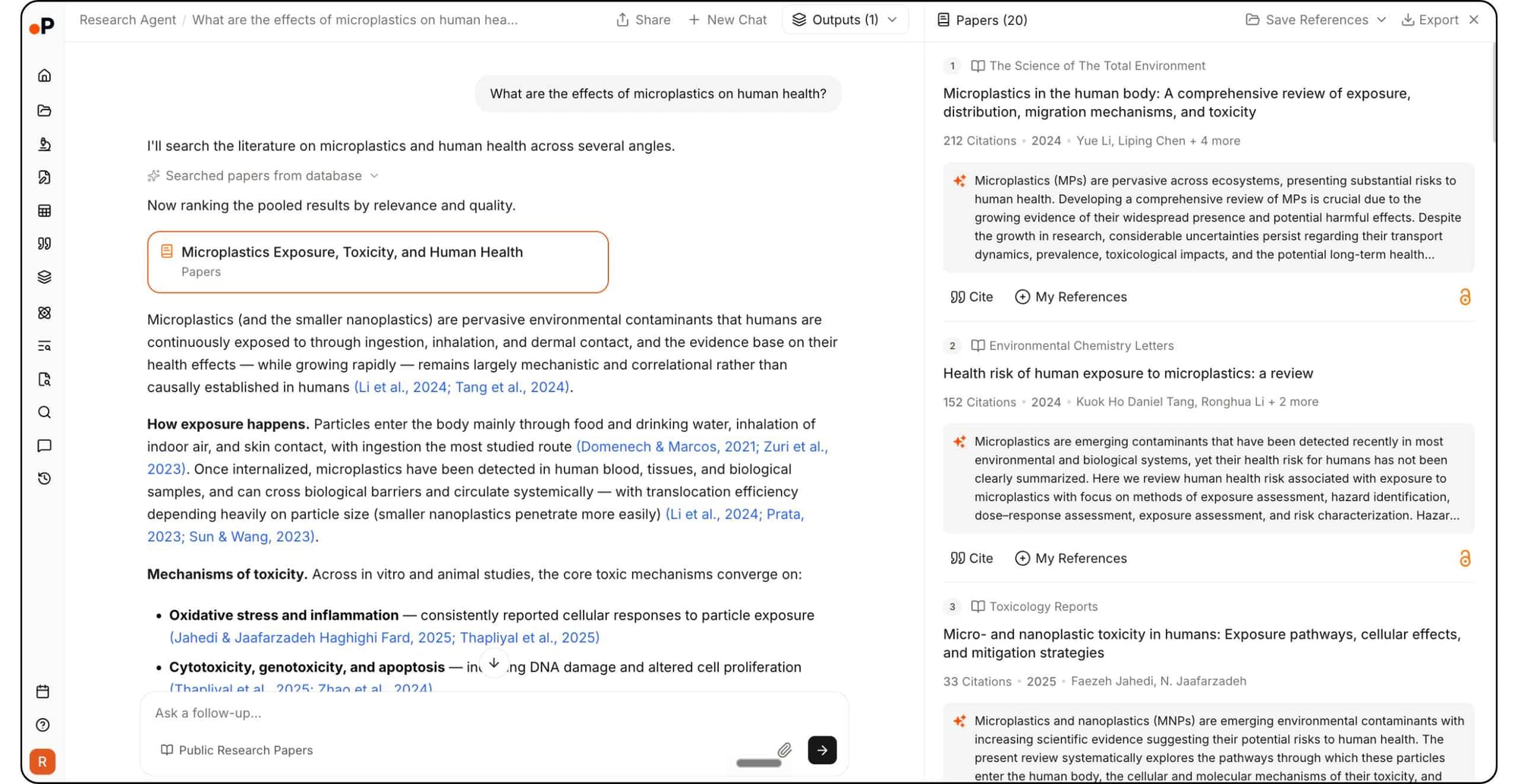Open the document writer pen icon
1518x784 pixels.
pyautogui.click(x=44, y=178)
